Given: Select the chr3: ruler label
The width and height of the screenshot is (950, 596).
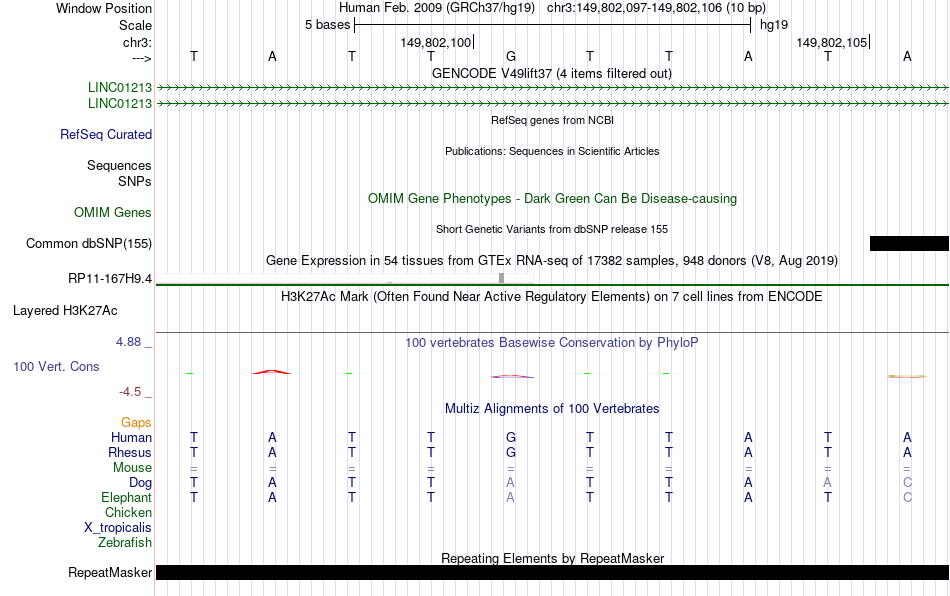Looking at the screenshot, I should [x=137, y=42].
